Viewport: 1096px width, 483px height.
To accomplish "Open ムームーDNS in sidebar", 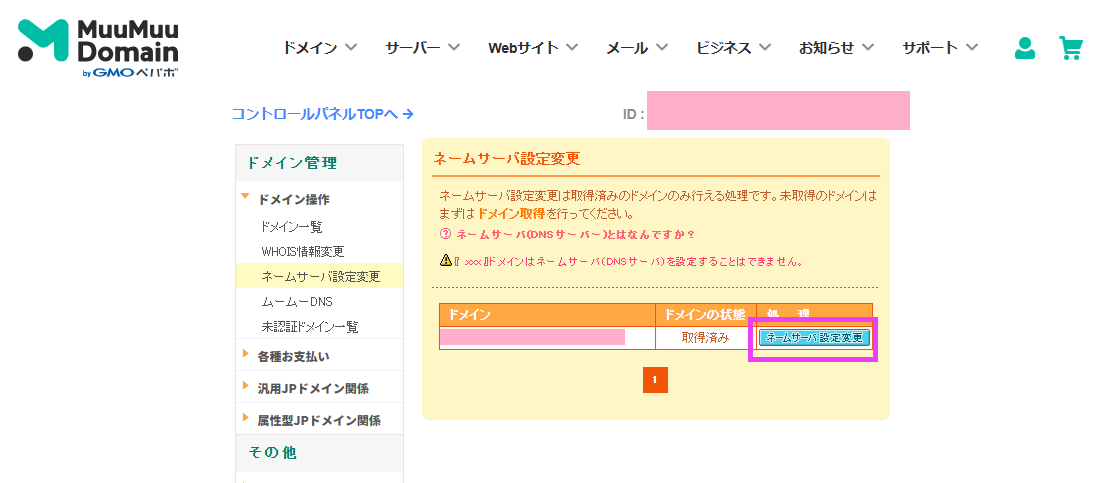I will [296, 302].
